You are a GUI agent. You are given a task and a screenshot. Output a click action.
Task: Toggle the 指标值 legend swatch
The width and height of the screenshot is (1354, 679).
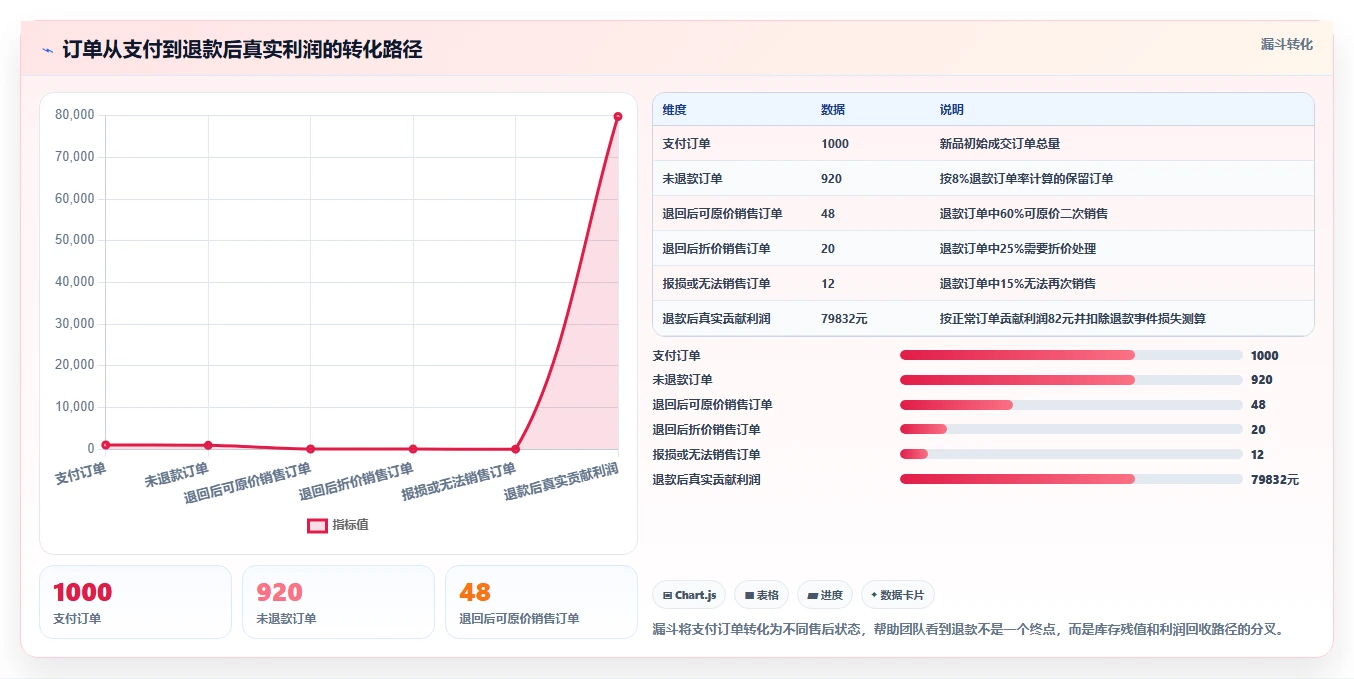(x=317, y=525)
